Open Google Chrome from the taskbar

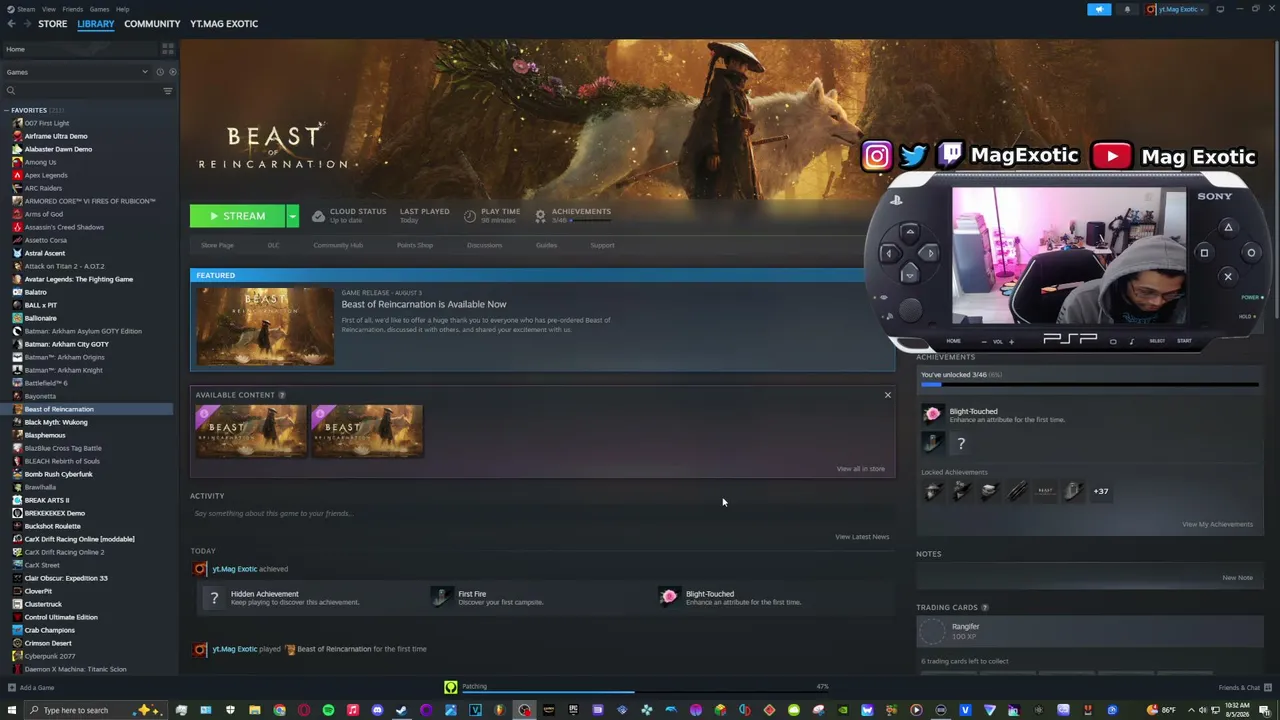click(279, 710)
